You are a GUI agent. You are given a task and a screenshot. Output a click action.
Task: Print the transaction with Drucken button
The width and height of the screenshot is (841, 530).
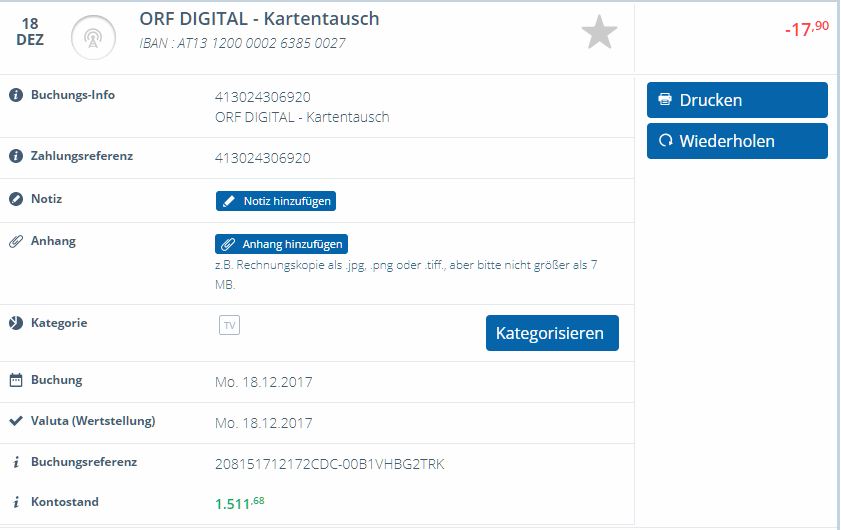(737, 100)
